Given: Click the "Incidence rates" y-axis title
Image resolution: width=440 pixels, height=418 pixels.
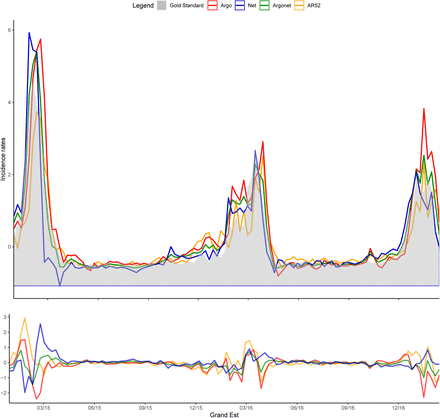Looking at the screenshot, I should tap(3, 159).
